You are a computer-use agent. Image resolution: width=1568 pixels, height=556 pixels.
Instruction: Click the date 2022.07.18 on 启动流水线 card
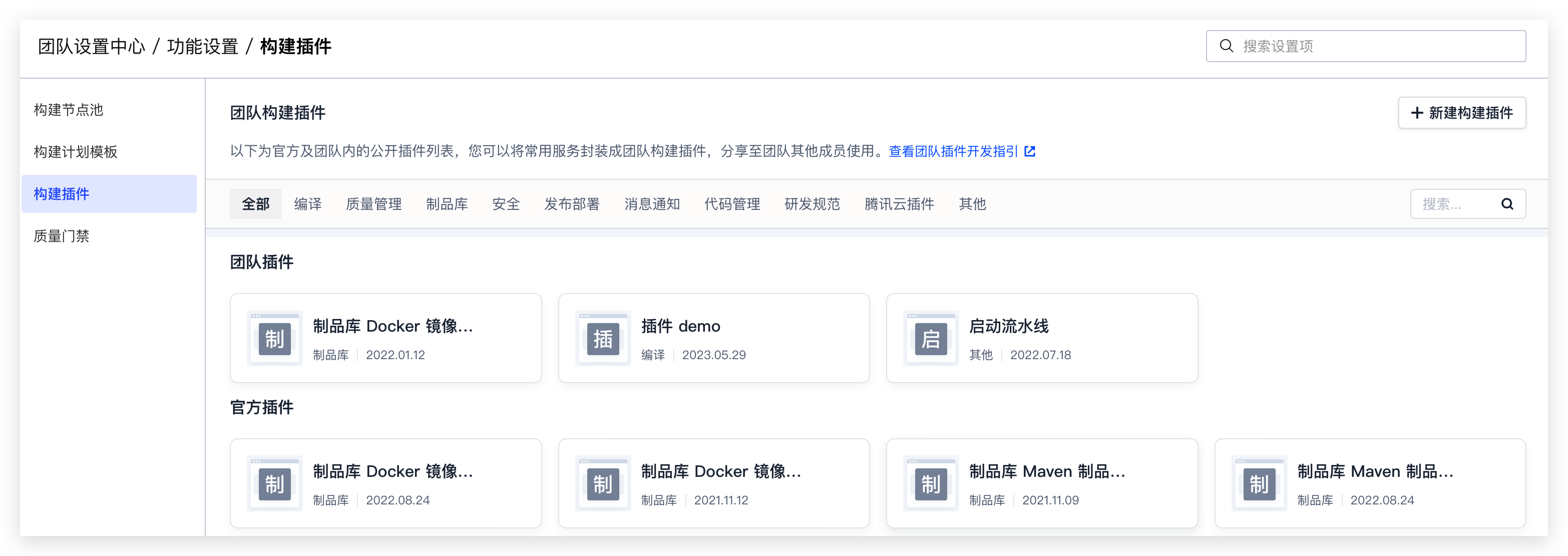(1040, 355)
